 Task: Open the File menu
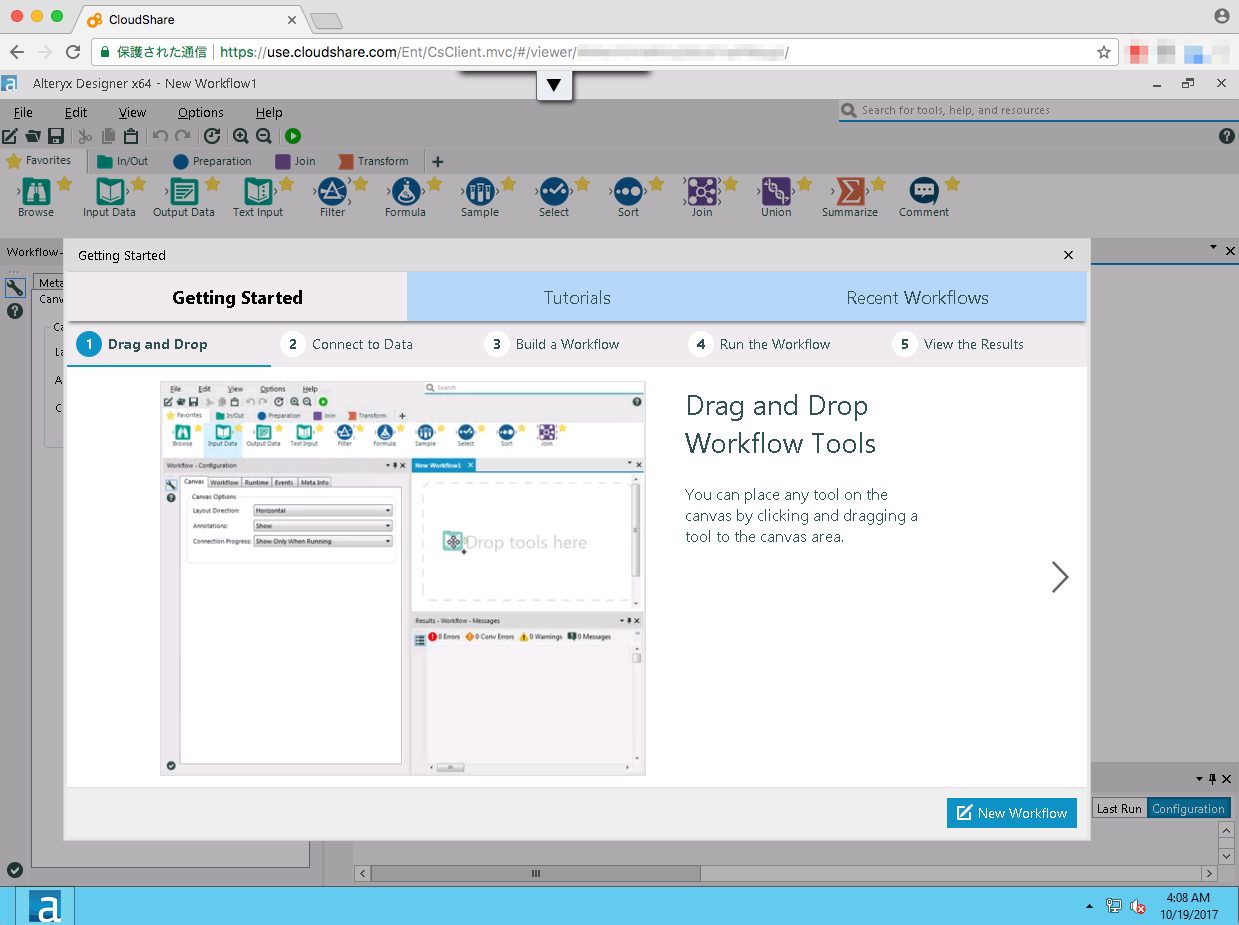point(23,113)
